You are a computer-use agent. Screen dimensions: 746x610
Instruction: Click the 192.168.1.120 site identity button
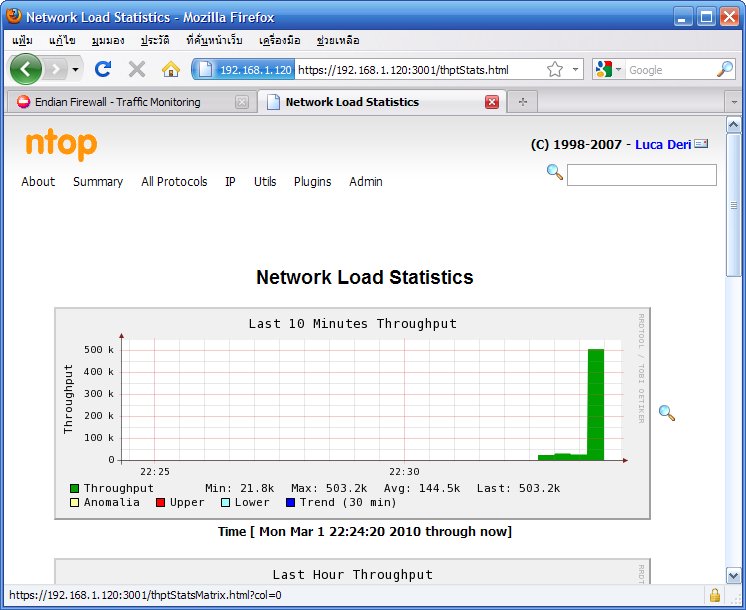(x=244, y=70)
